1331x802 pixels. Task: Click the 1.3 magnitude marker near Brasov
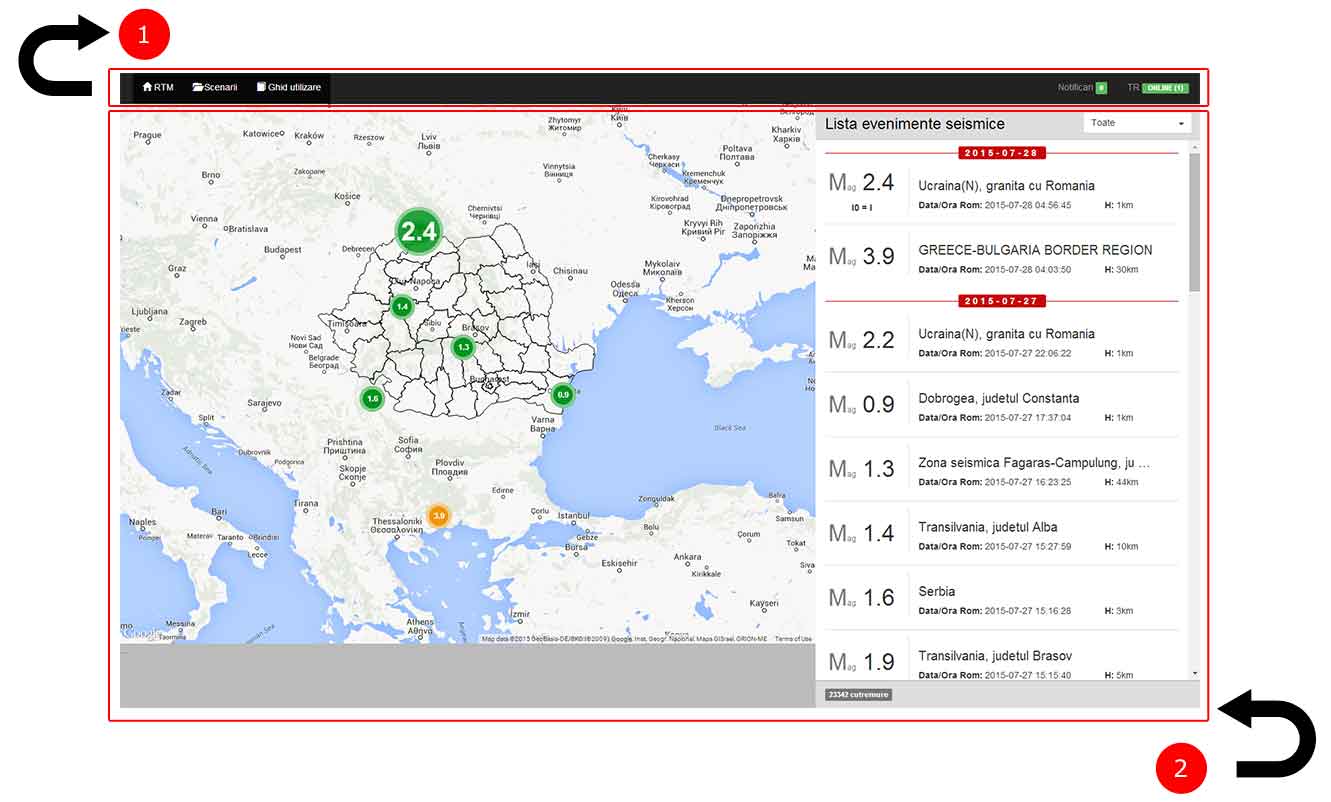462,347
